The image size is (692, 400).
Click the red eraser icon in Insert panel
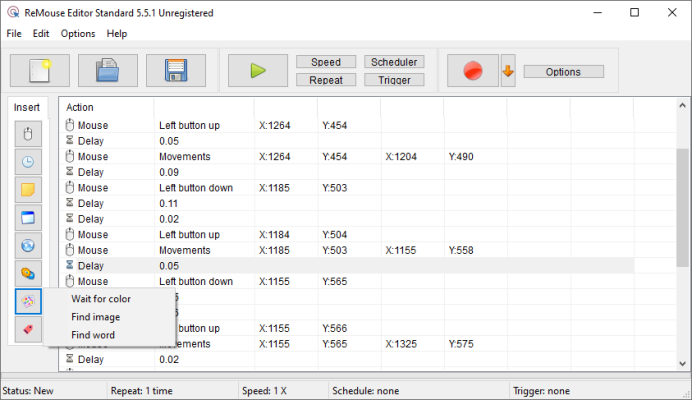[x=28, y=329]
